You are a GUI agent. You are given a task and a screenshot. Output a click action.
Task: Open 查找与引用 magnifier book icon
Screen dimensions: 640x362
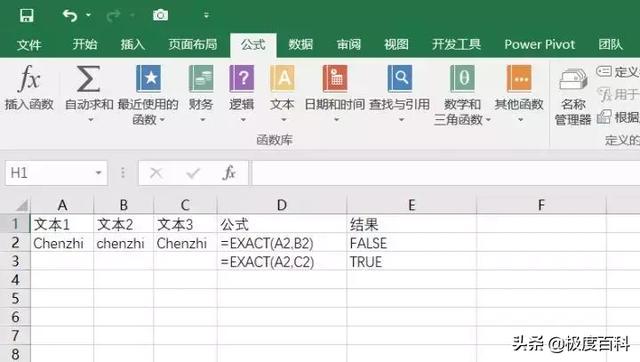point(400,78)
